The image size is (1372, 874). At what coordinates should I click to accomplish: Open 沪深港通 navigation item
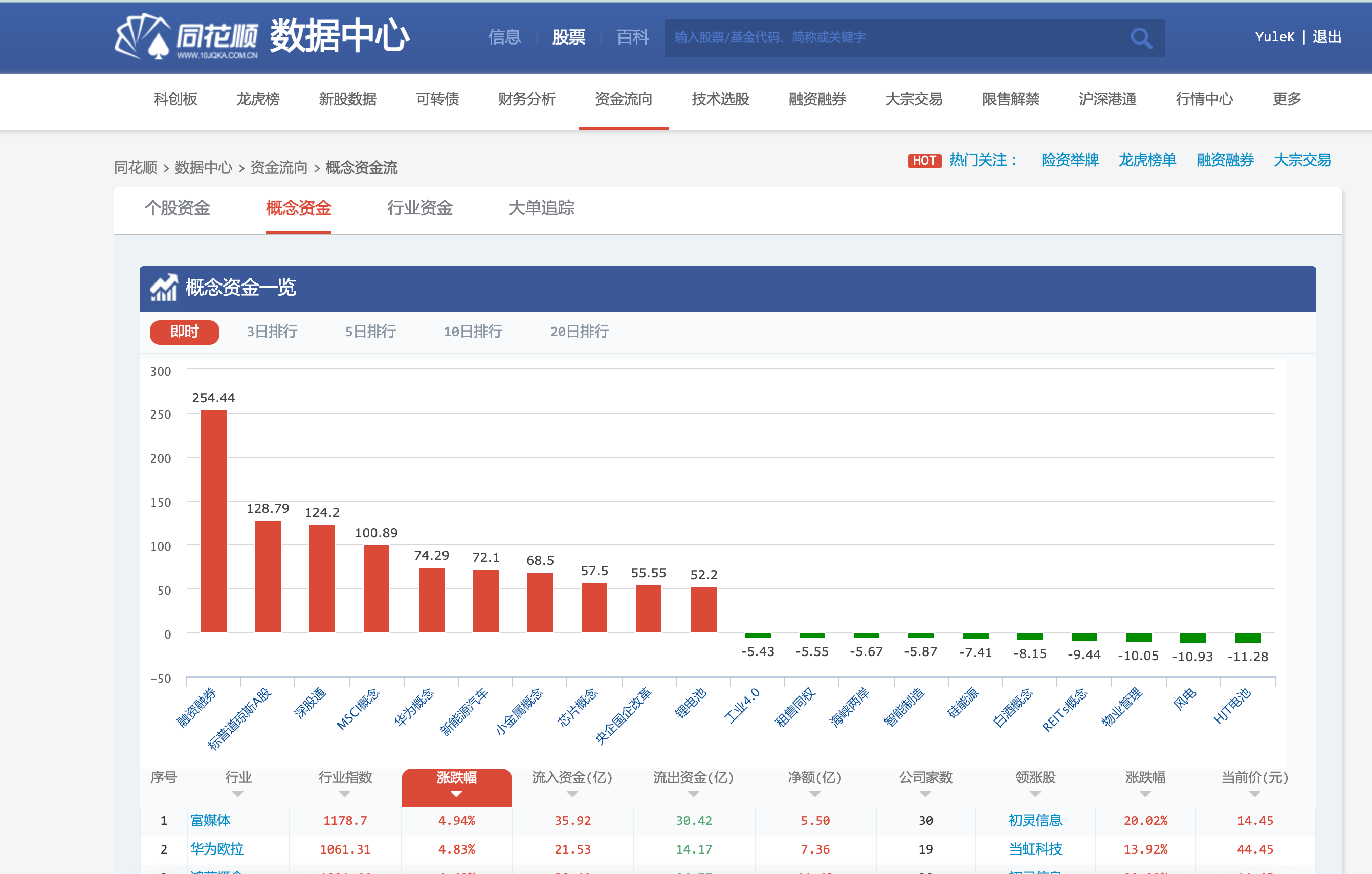pyautogui.click(x=1108, y=99)
